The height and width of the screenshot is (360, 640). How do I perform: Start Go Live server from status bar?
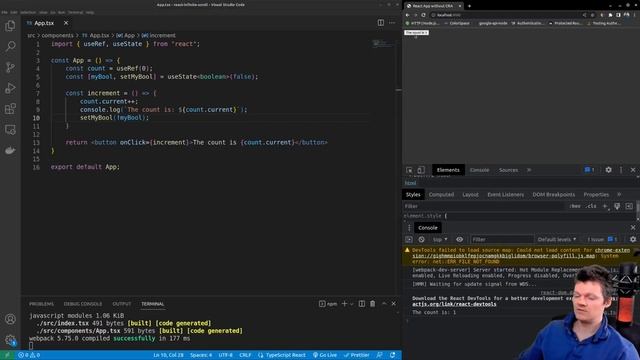[x=324, y=355]
